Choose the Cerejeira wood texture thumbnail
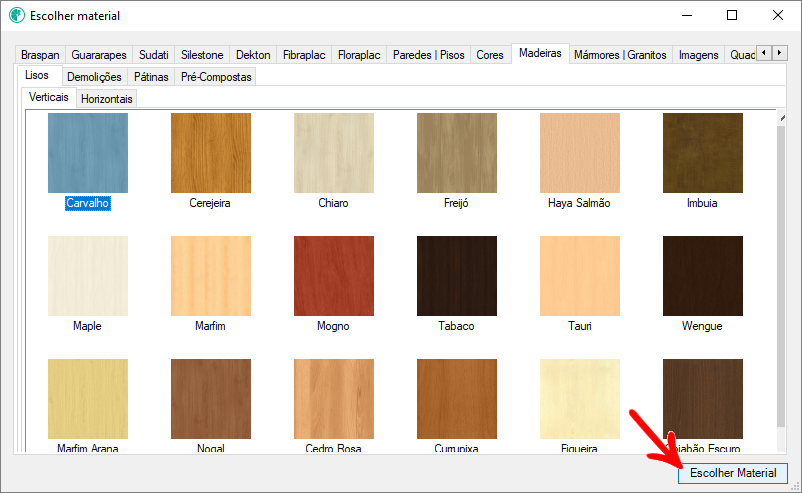 click(x=211, y=153)
